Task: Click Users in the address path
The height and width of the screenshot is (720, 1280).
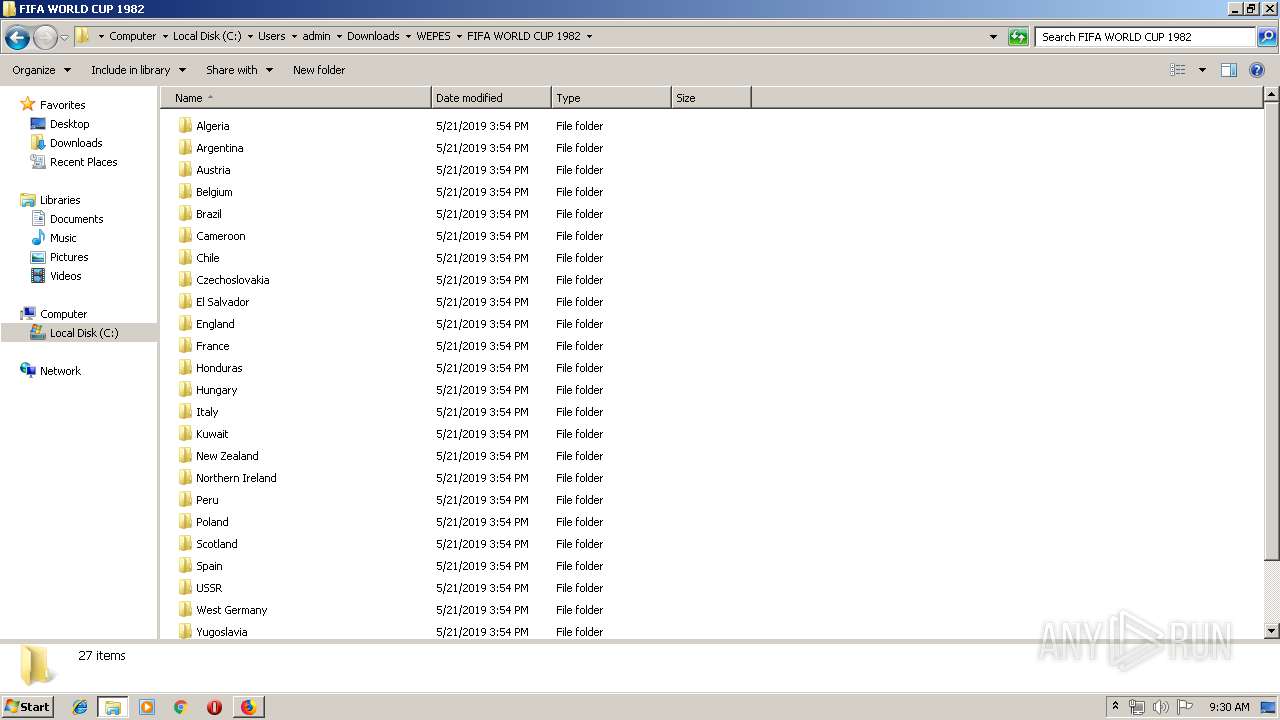Action: pos(271,36)
